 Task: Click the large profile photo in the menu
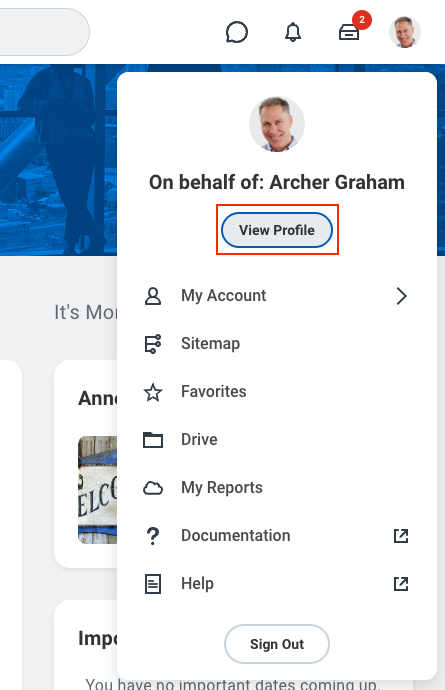[277, 125]
